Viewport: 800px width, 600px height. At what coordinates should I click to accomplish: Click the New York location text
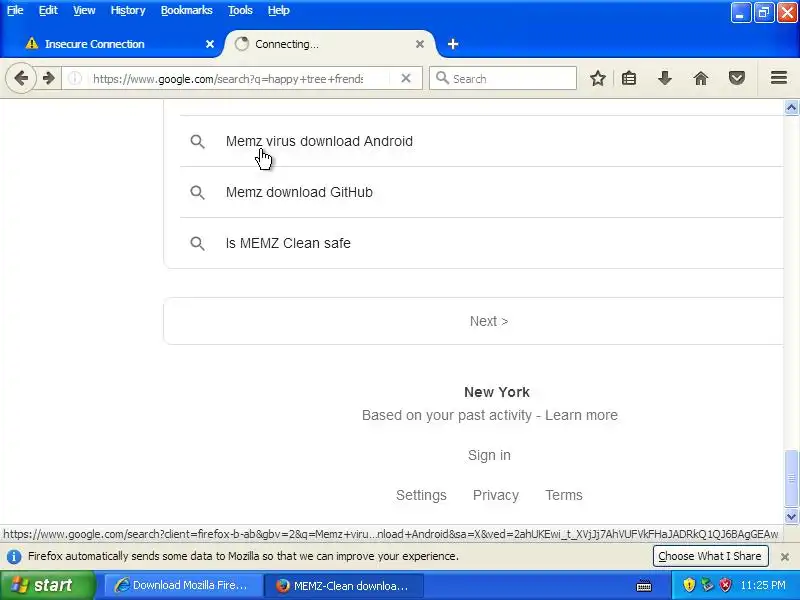497,392
